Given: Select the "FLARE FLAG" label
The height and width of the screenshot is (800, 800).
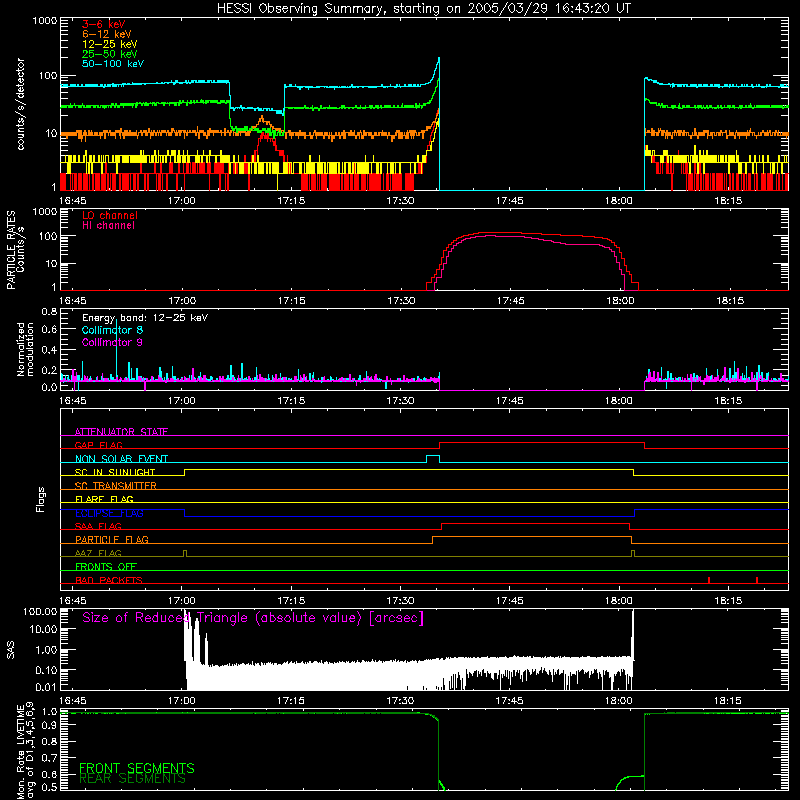Looking at the screenshot, I should tap(104, 499).
